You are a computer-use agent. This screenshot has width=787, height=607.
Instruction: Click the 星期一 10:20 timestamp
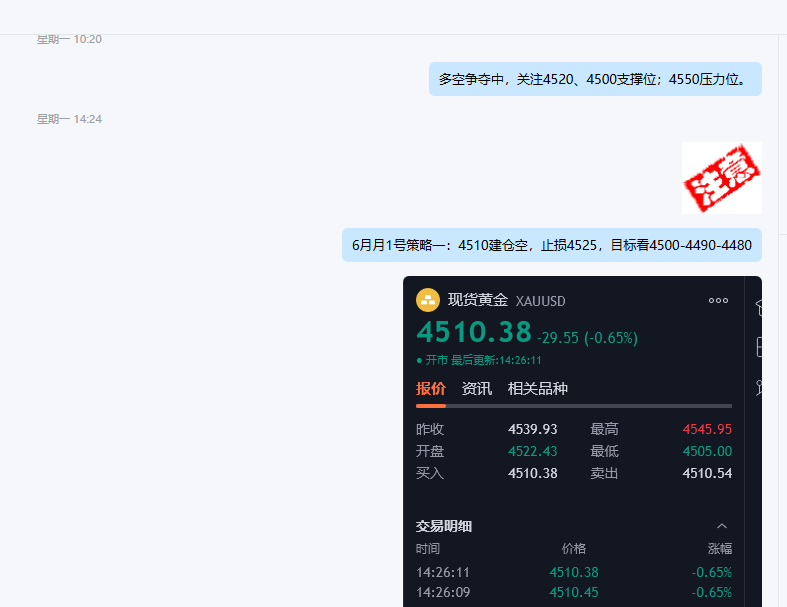click(x=69, y=39)
